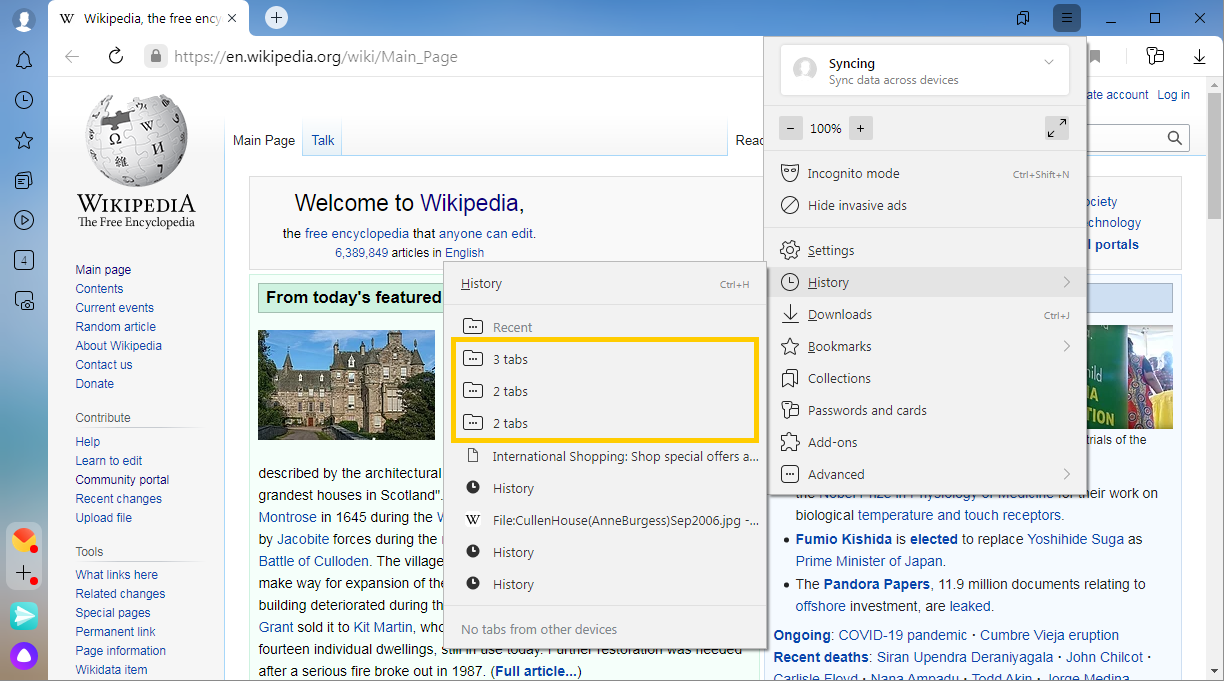Screen dimensions: 1224x681
Task: Expand the History submenu arrow
Action: [x=1066, y=283]
